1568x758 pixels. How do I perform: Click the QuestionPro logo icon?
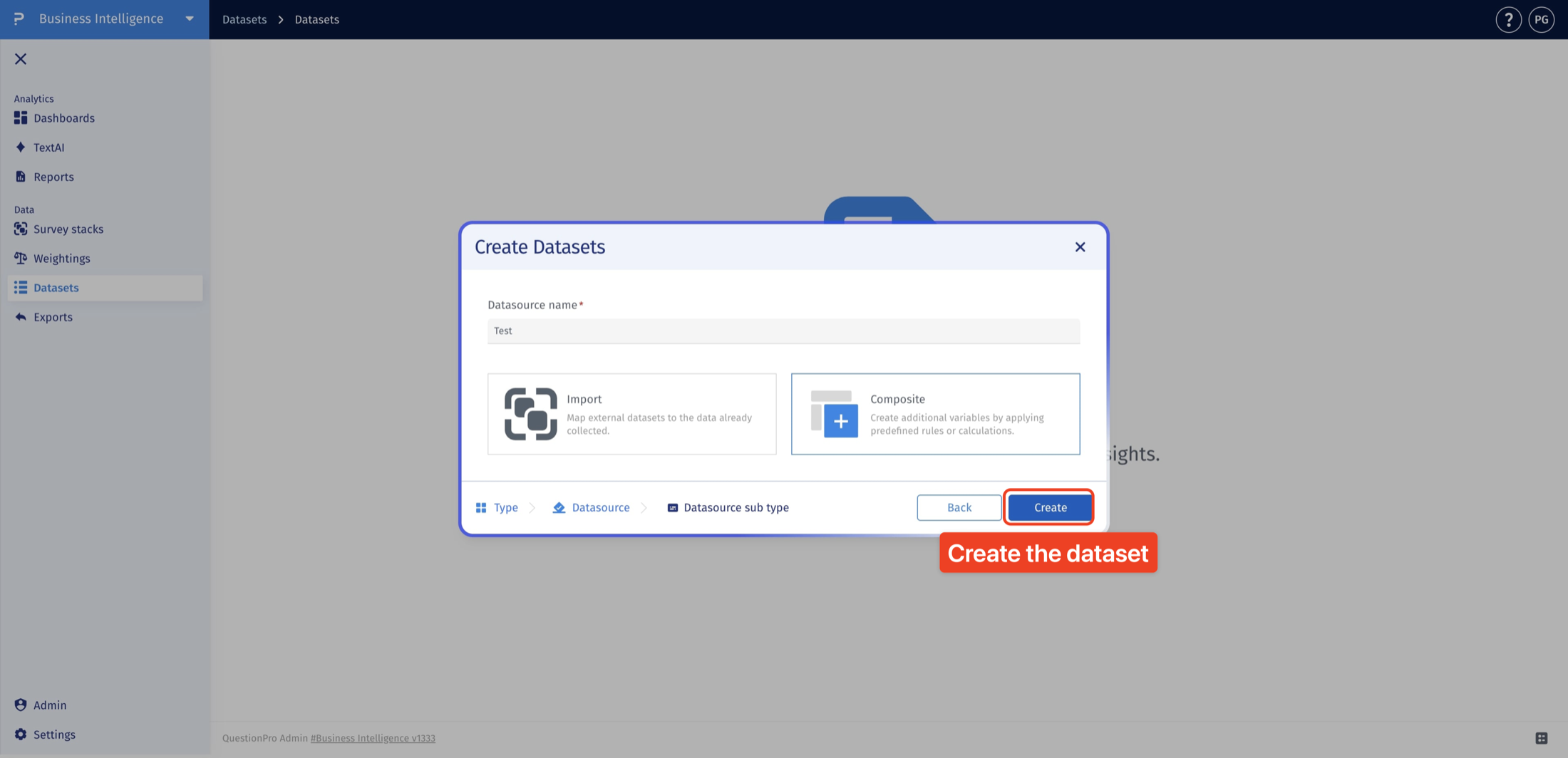19,19
